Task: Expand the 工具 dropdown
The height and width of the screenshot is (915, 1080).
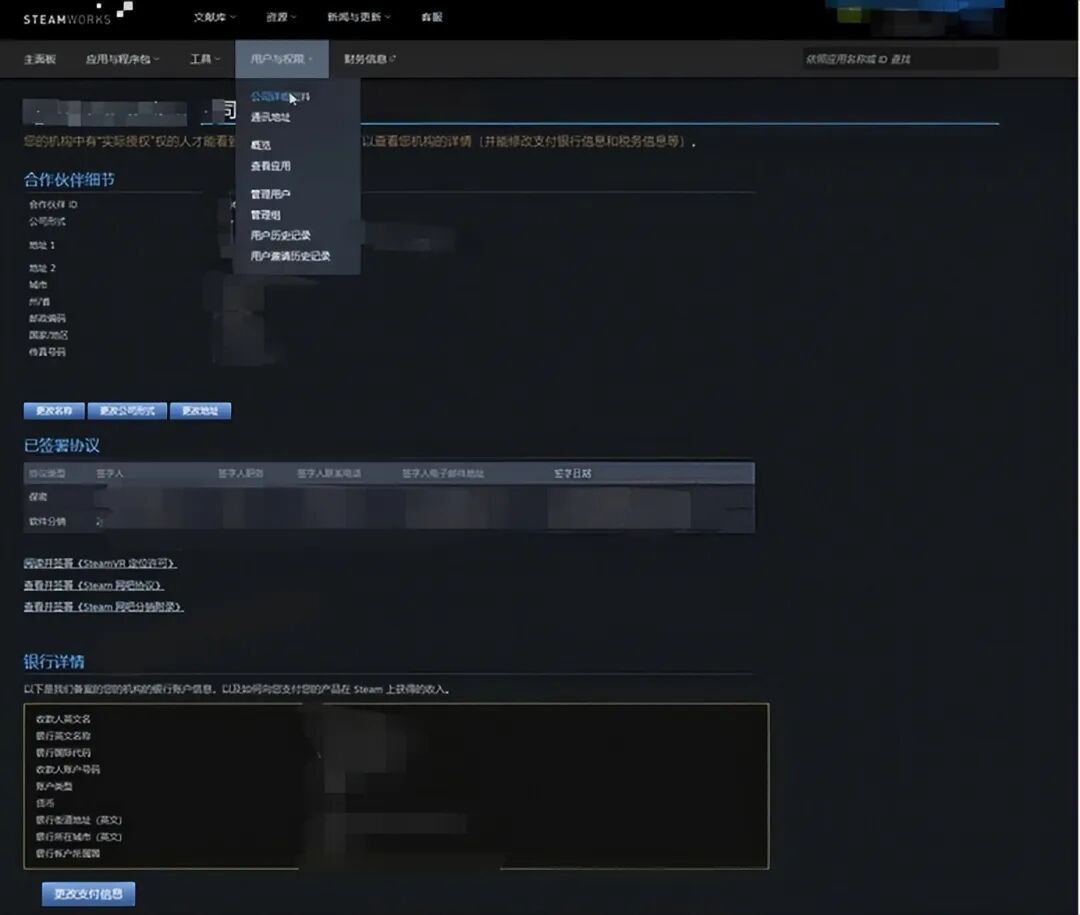Action: point(205,59)
